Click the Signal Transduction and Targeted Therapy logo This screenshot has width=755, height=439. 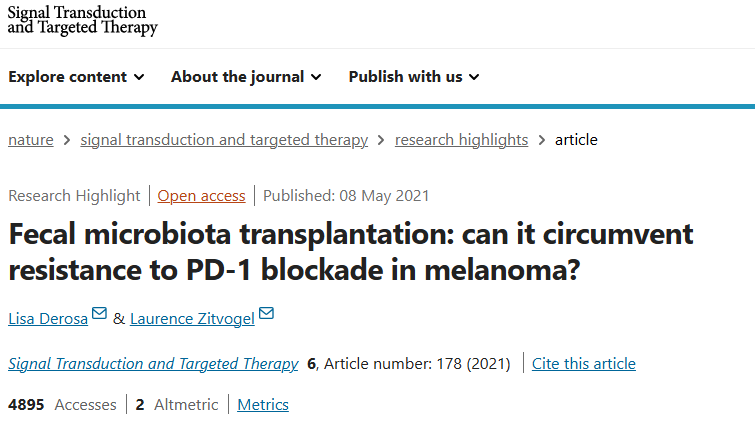point(83,21)
